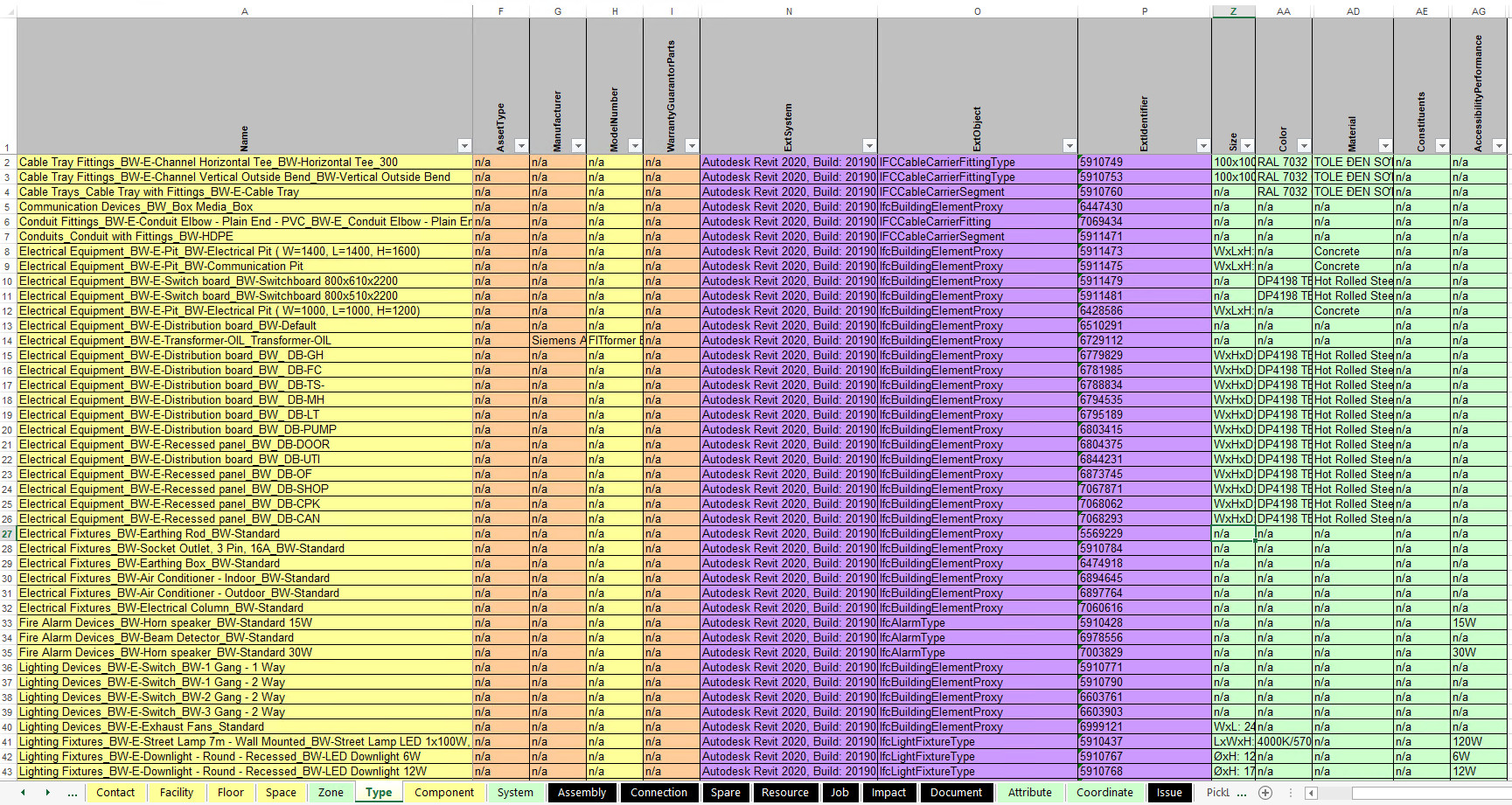Click the previous sheet tab scroll arrow

coord(23,792)
